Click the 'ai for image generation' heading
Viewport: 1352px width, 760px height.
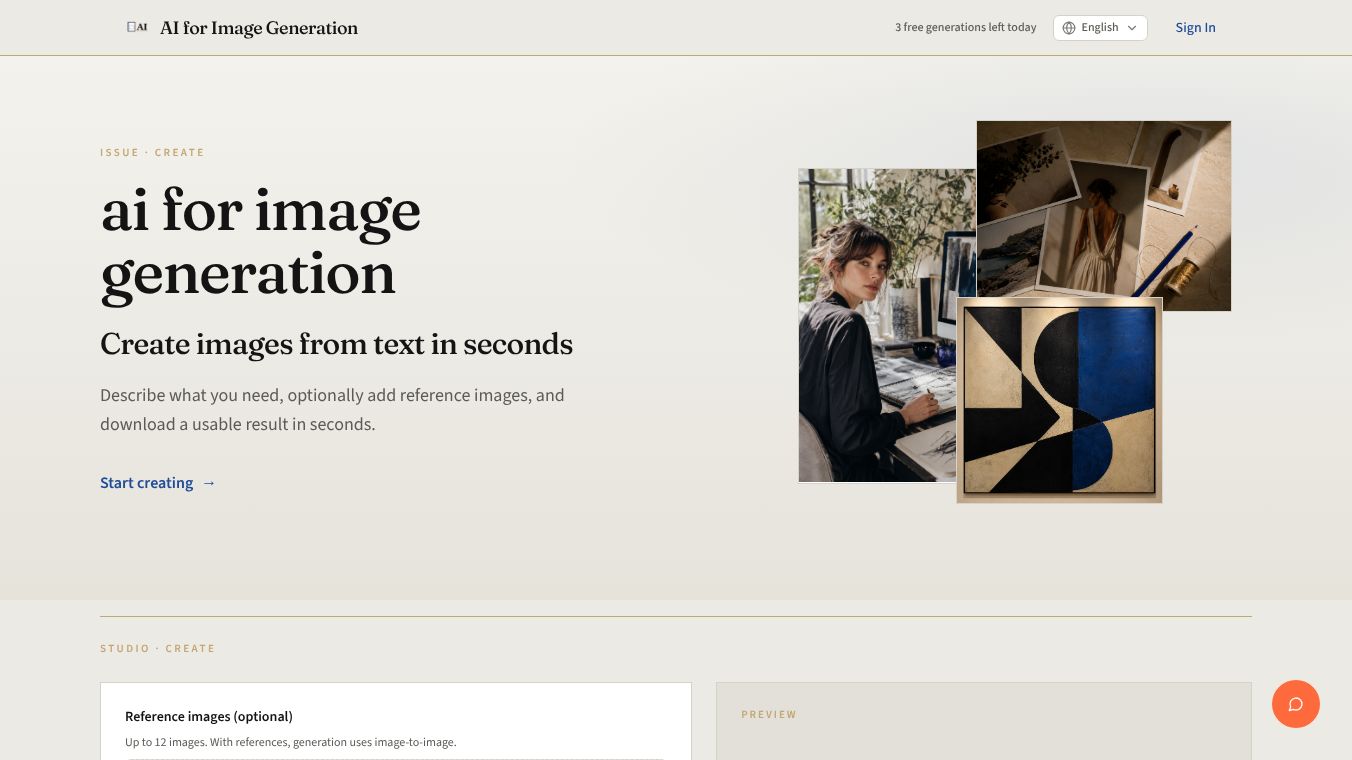(x=261, y=243)
